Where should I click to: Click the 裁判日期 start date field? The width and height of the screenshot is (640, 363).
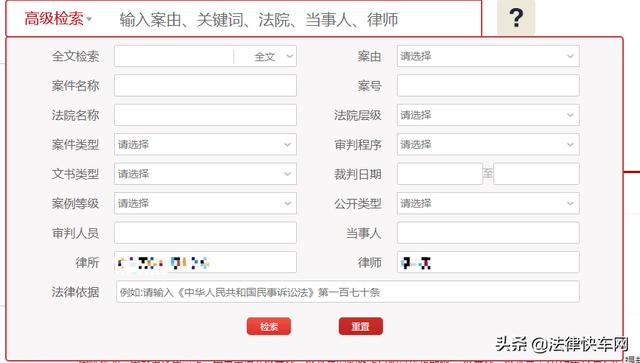click(x=440, y=174)
